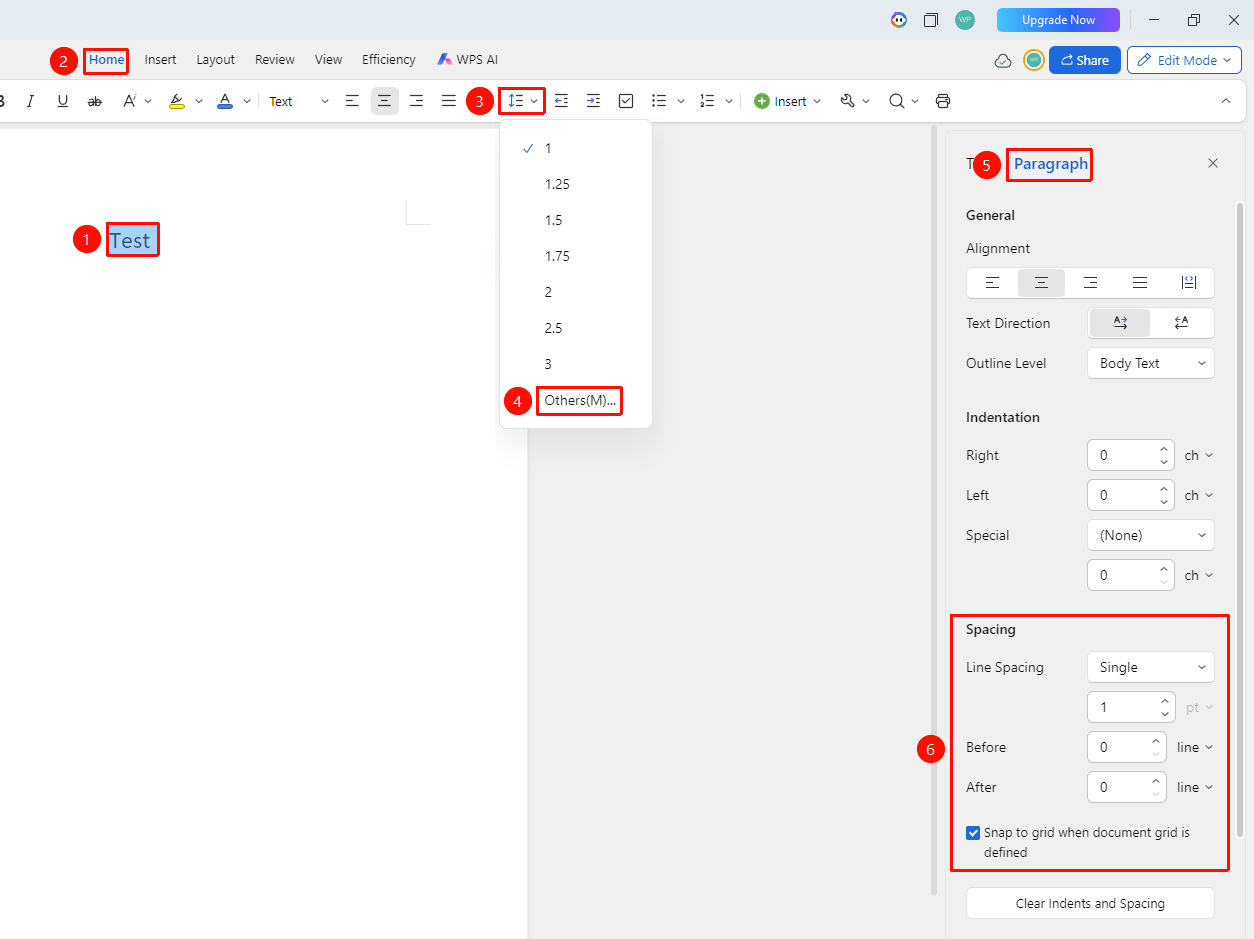The height and width of the screenshot is (939, 1254).
Task: Click Clear Indents and Spacing
Action: pos(1090,903)
